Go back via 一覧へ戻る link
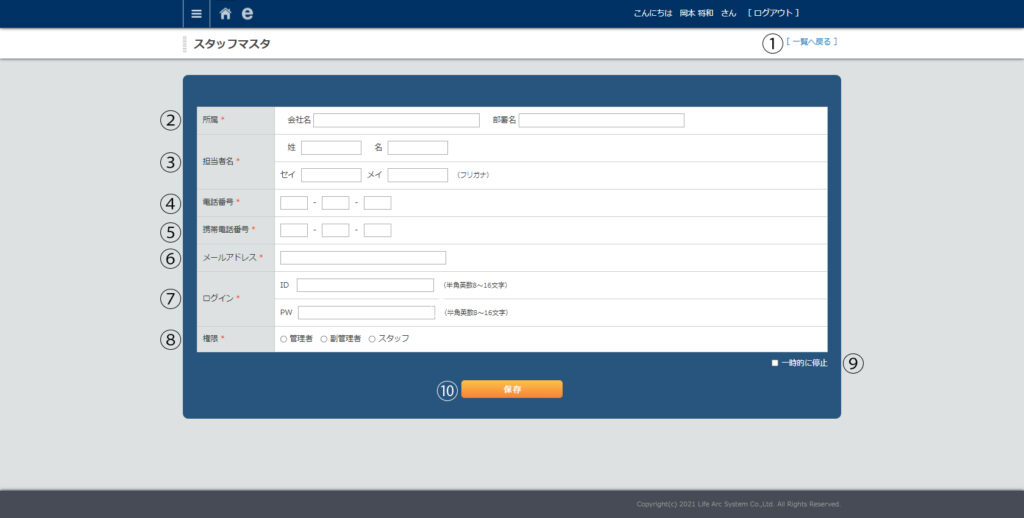This screenshot has height=518, width=1024. tap(811, 42)
